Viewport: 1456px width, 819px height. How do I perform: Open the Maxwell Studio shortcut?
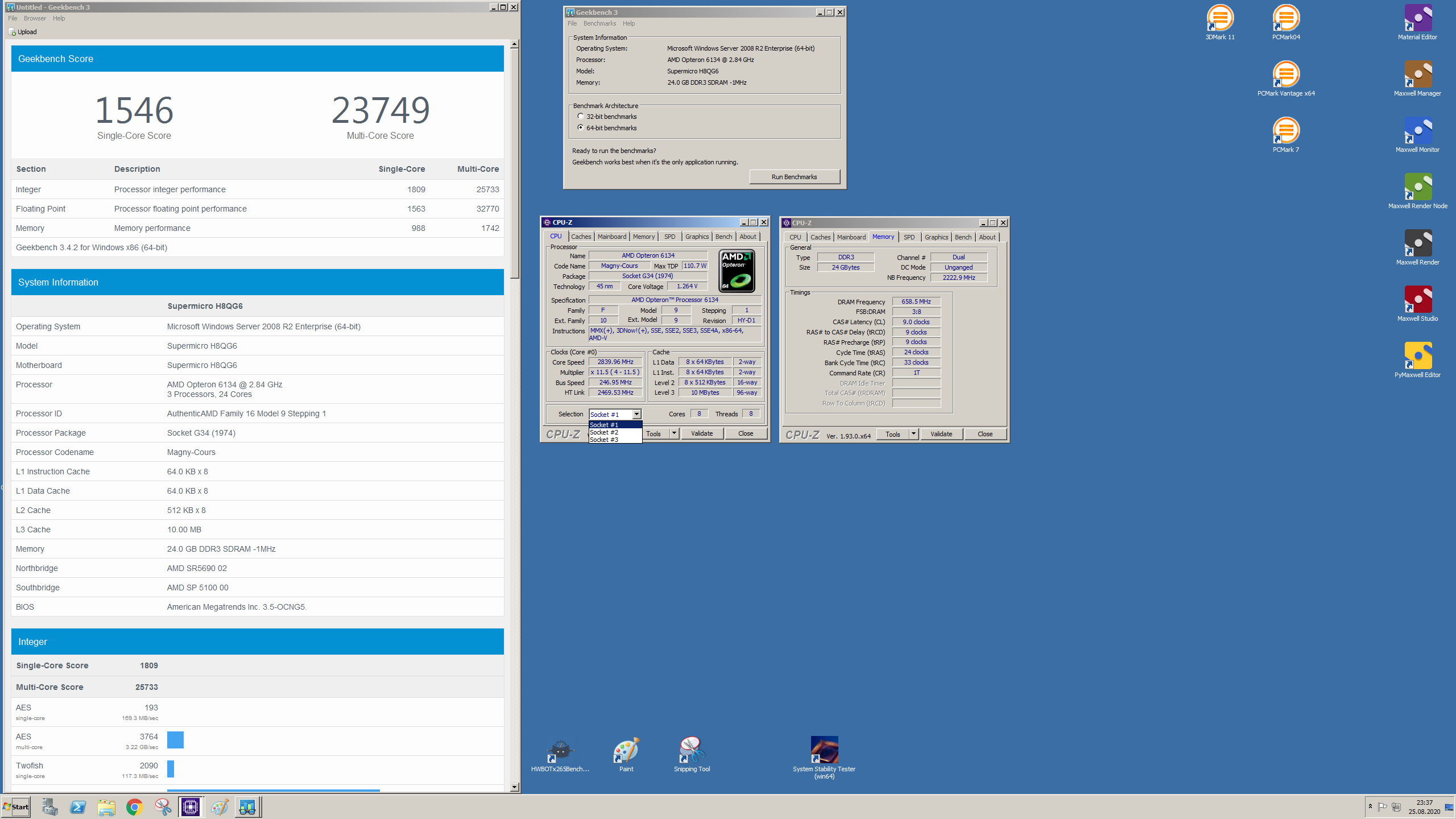tap(1417, 304)
